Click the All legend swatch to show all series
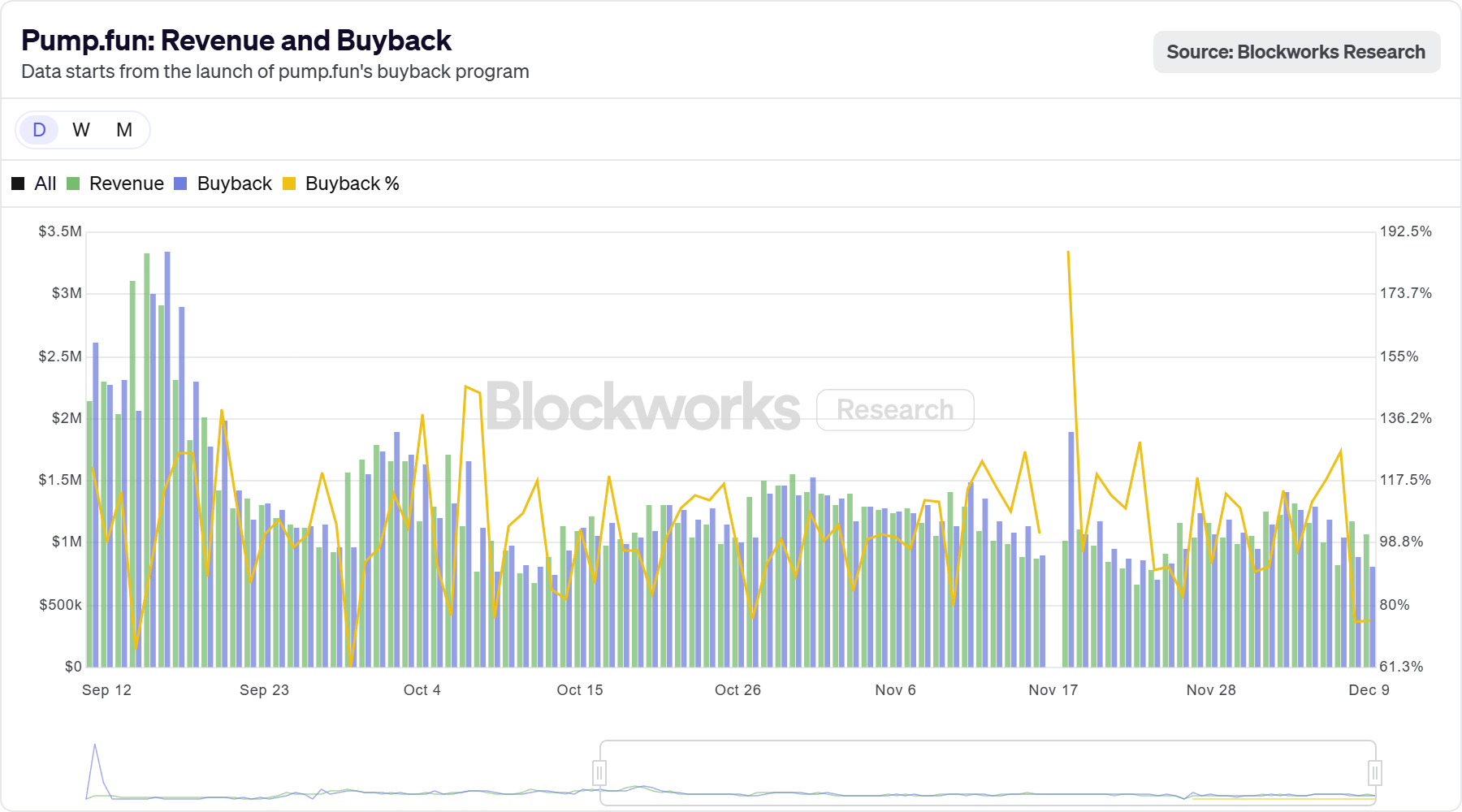The width and height of the screenshot is (1462, 812). [x=18, y=184]
